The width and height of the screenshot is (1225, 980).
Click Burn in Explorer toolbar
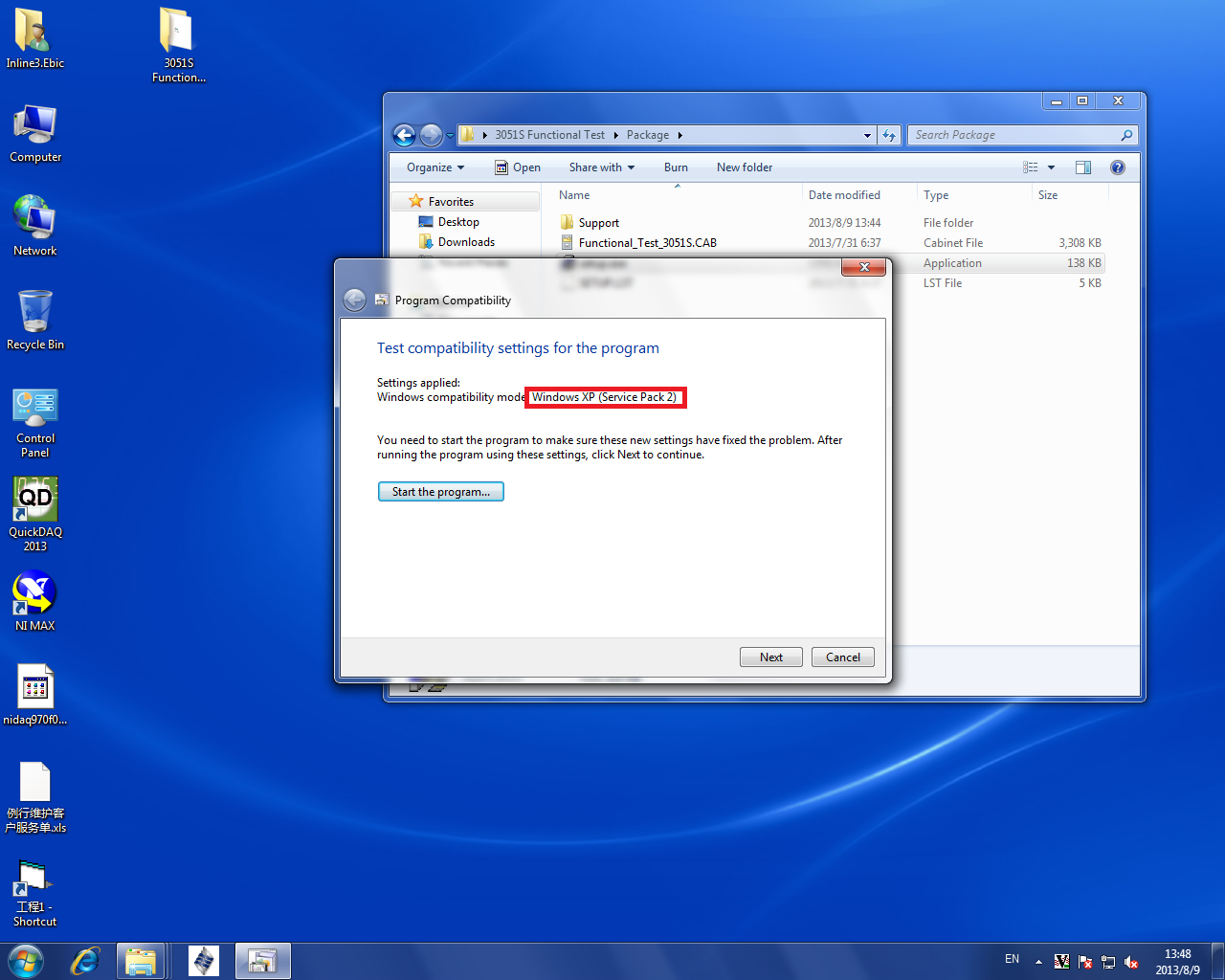click(676, 167)
